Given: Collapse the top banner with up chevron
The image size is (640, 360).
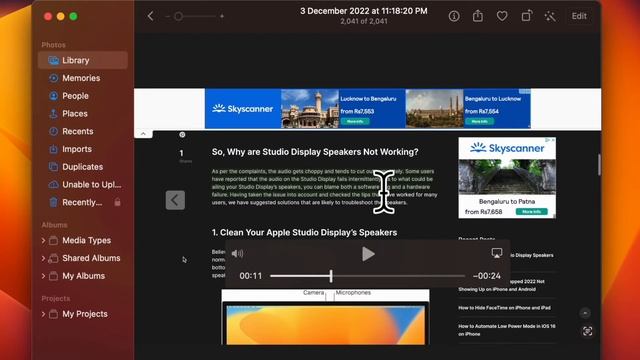Looking at the screenshot, I should pos(143,134).
